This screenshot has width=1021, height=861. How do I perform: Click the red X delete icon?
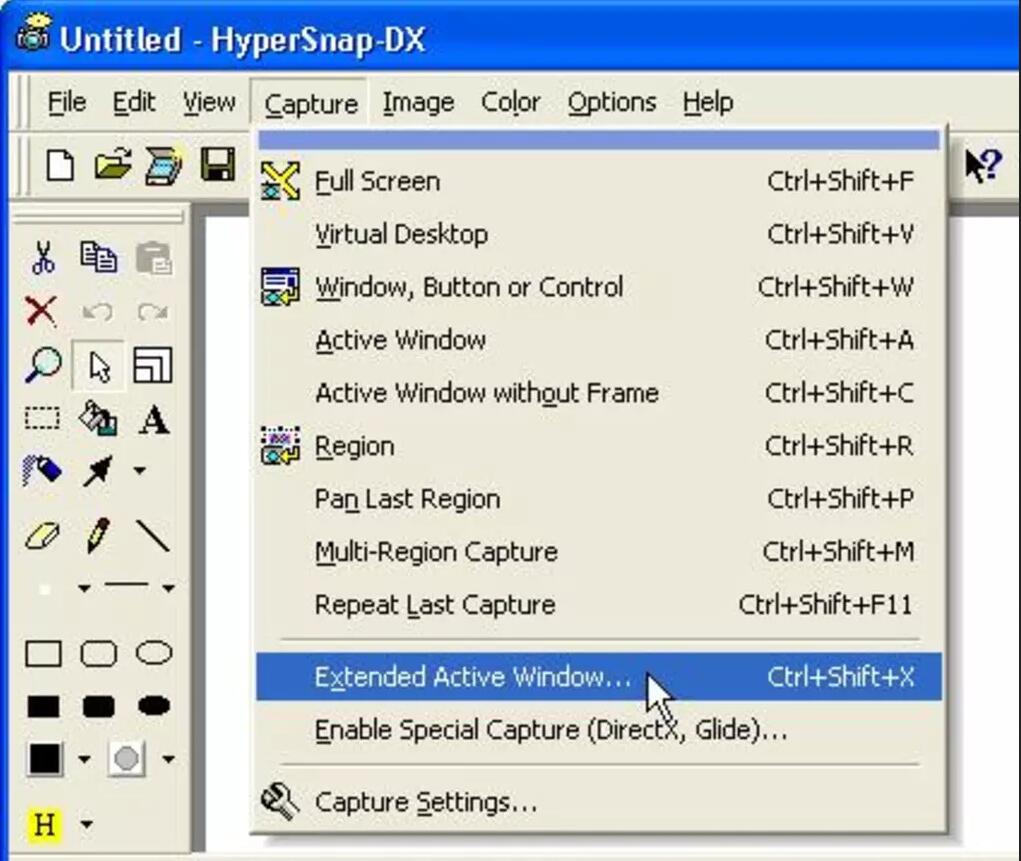click(41, 311)
